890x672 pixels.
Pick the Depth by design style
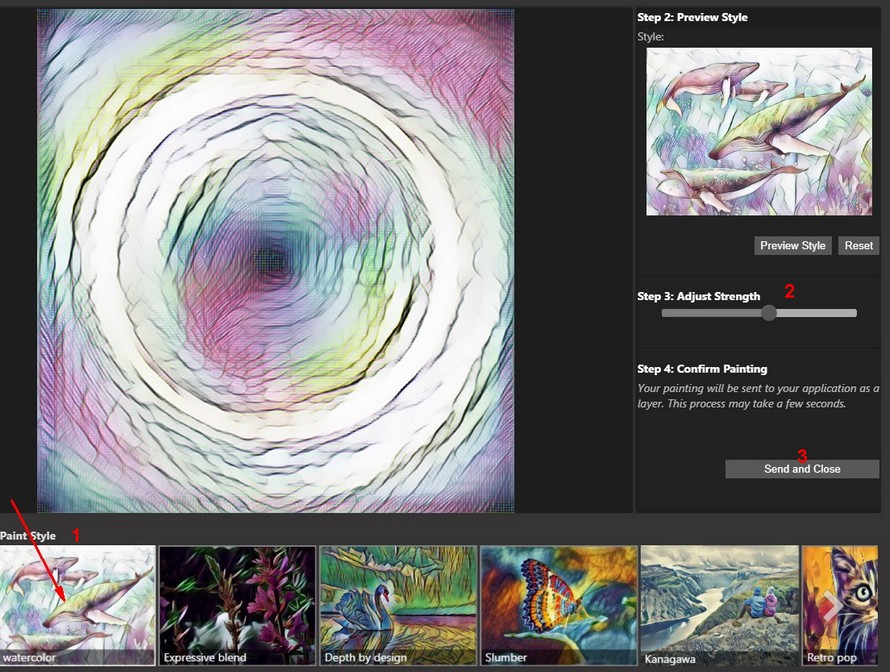coord(398,606)
